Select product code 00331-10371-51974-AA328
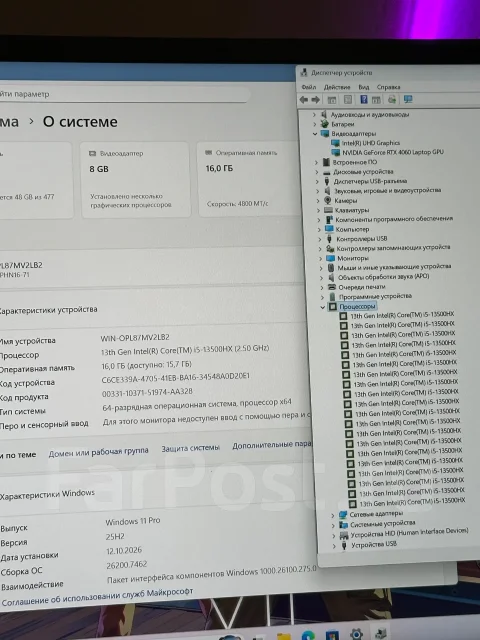This screenshot has height=640, width=480. tap(147, 393)
